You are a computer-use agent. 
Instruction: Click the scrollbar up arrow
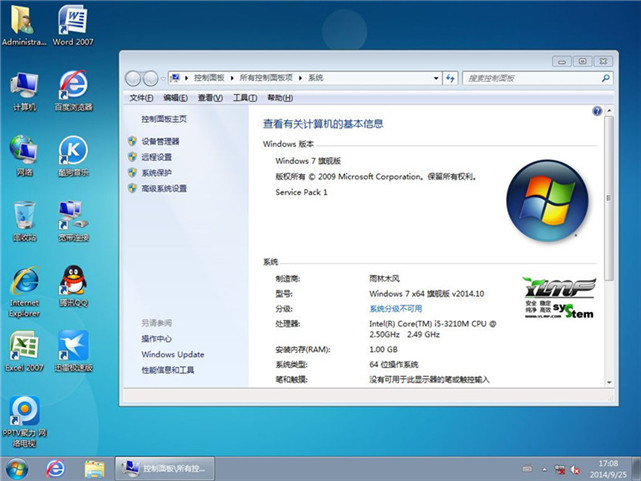coord(609,110)
